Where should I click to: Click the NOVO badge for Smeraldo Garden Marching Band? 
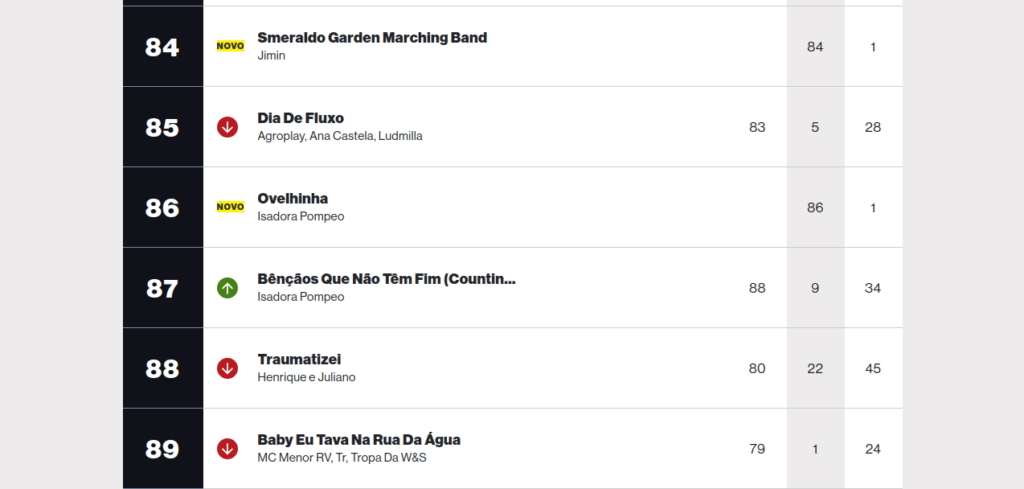tap(231, 46)
